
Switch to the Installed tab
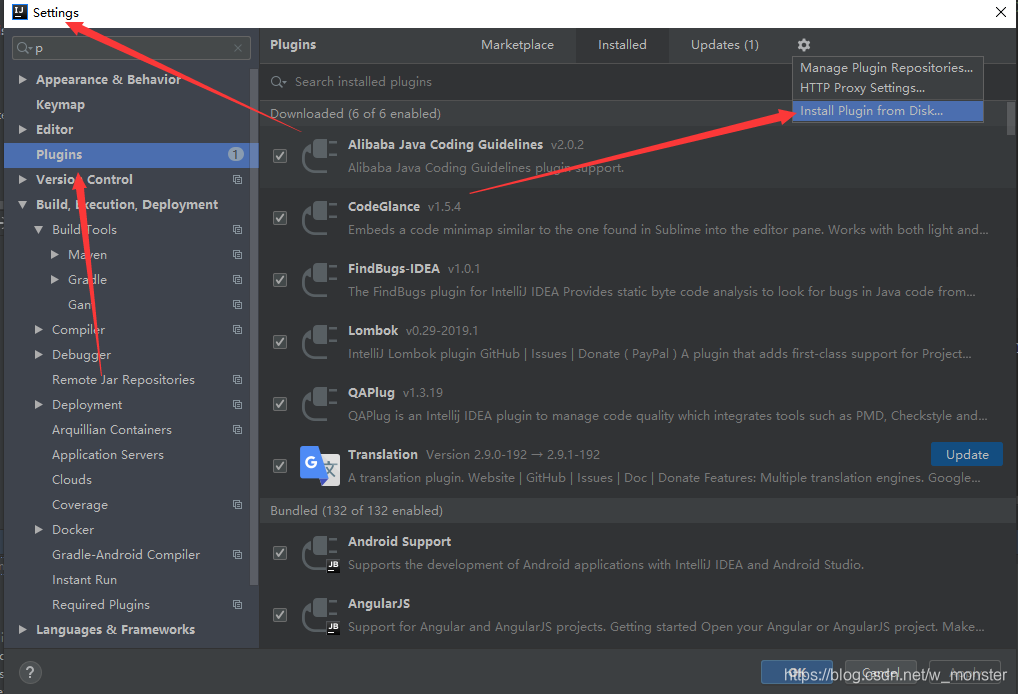(x=622, y=45)
